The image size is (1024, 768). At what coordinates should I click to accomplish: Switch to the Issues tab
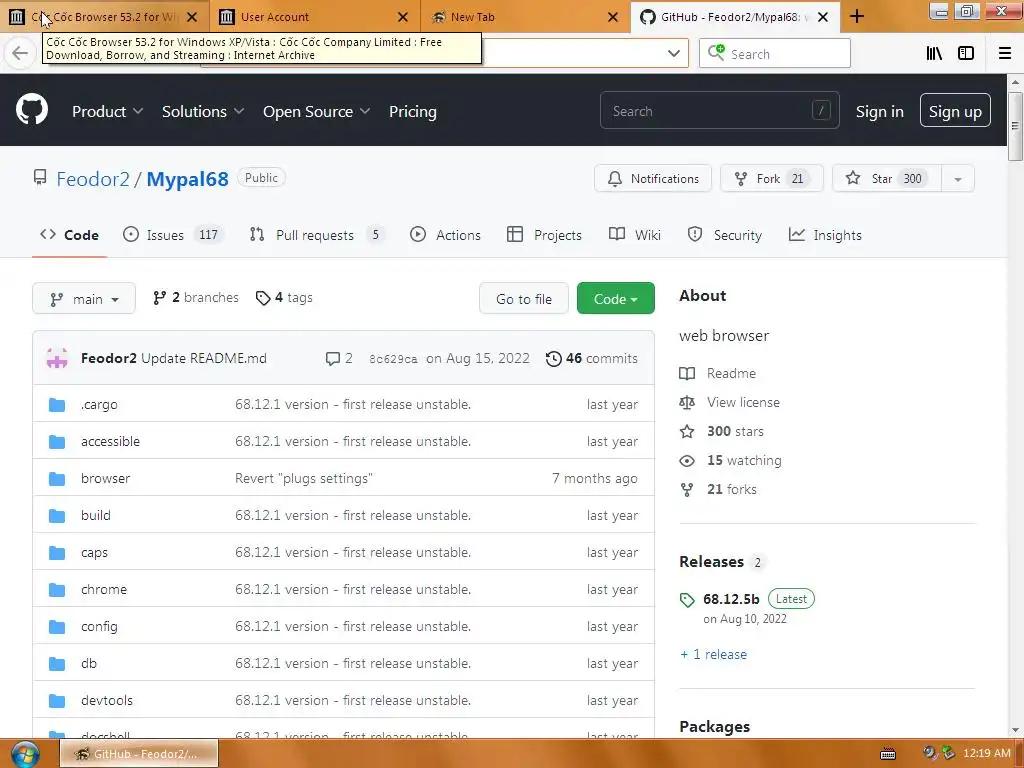173,235
